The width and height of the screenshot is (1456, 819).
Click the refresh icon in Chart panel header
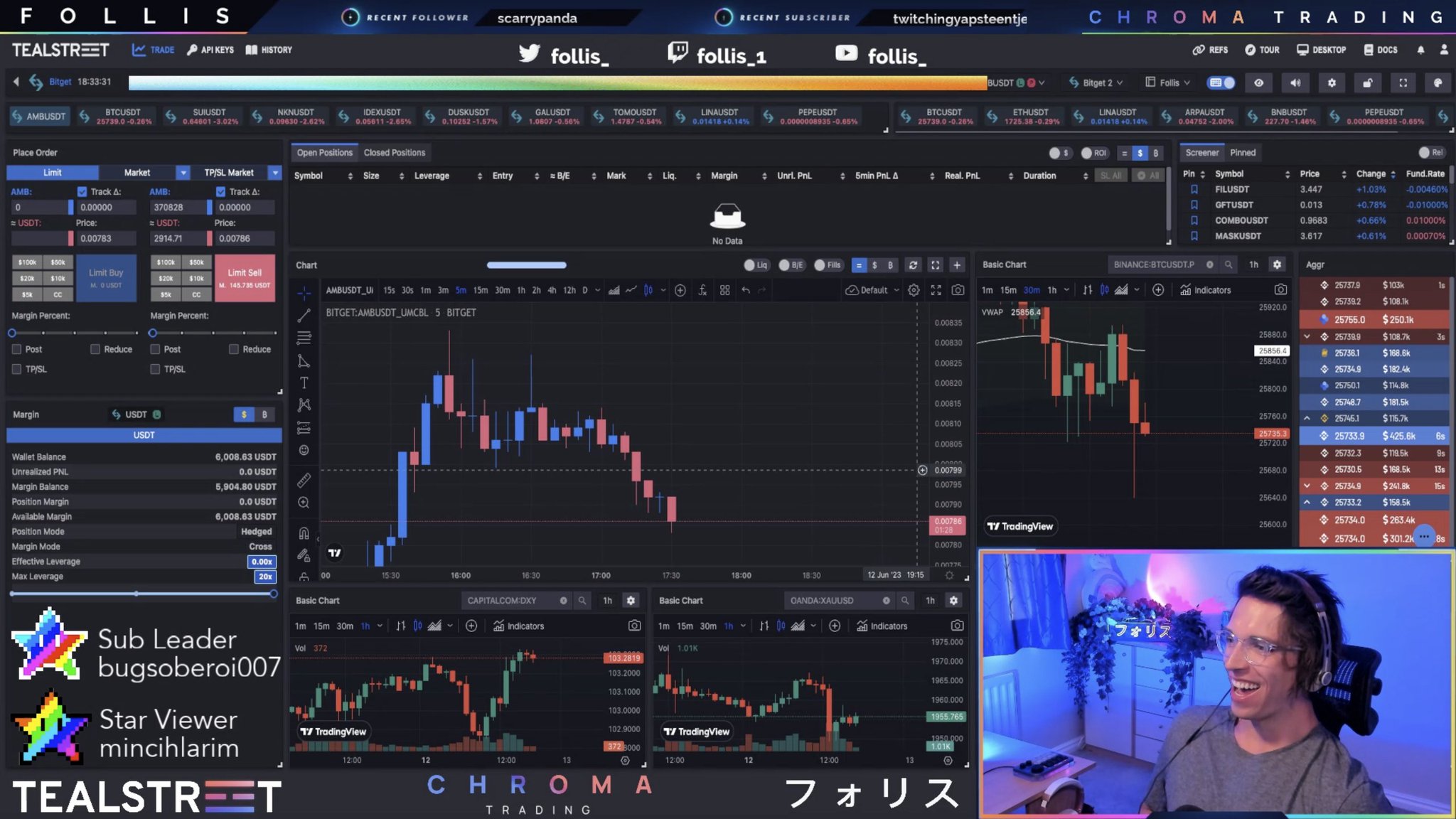tap(913, 265)
